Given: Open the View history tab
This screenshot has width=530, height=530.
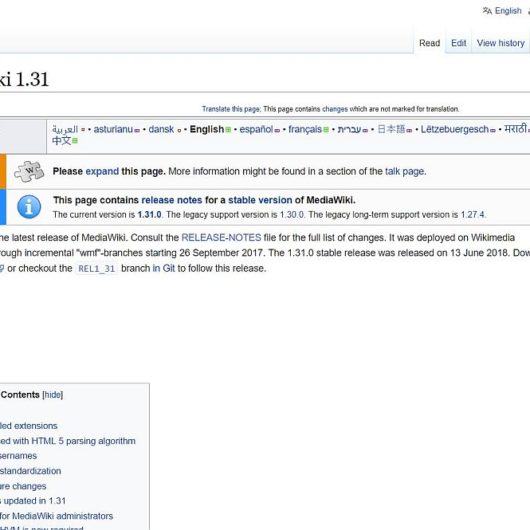Looking at the screenshot, I should coord(501,43).
